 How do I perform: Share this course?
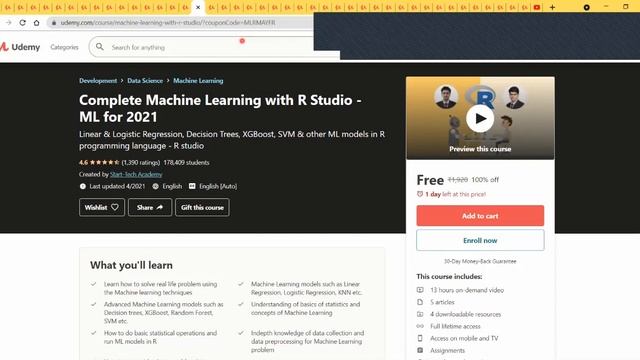pos(150,207)
